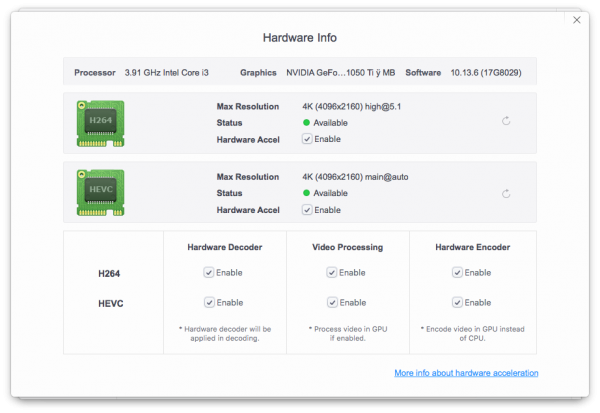Select the Hardware Encoder column header

[x=473, y=247]
